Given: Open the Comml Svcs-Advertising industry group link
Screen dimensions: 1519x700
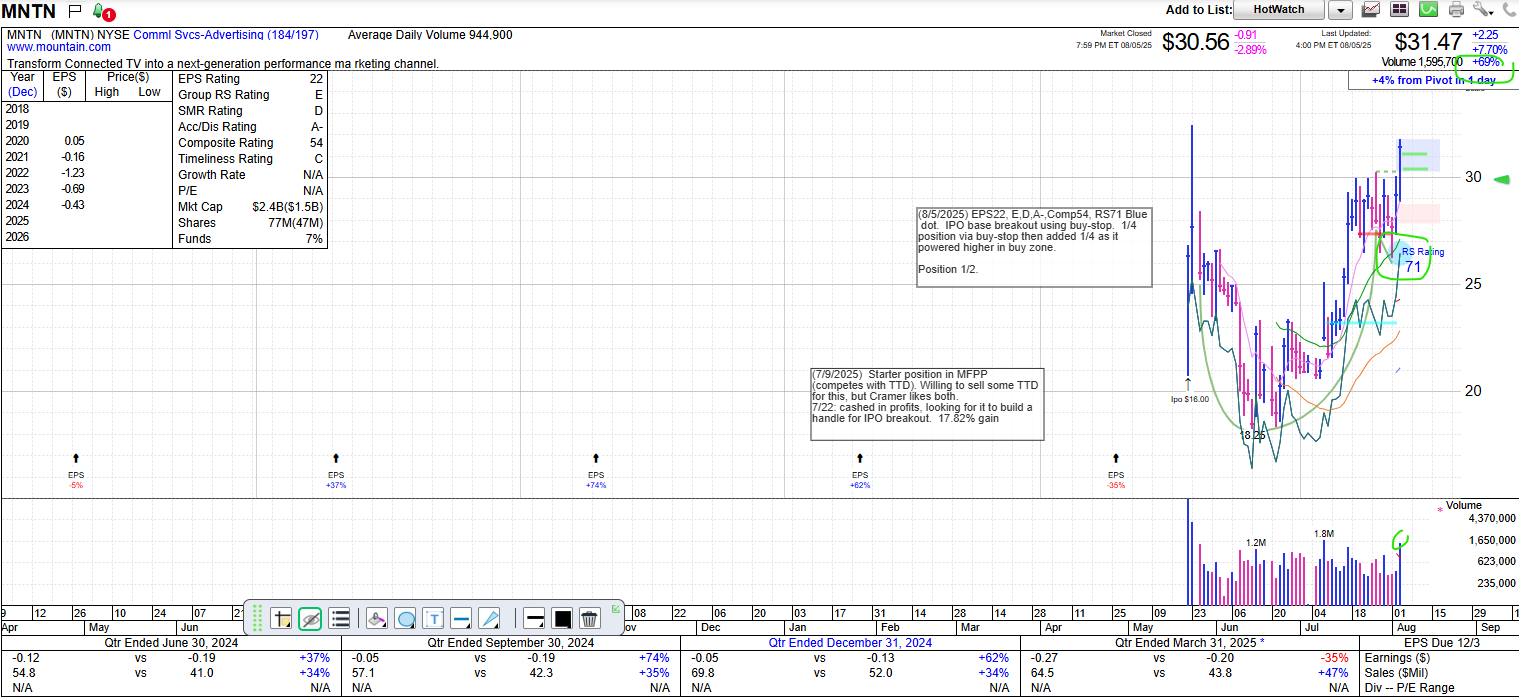Looking at the screenshot, I should click(226, 34).
